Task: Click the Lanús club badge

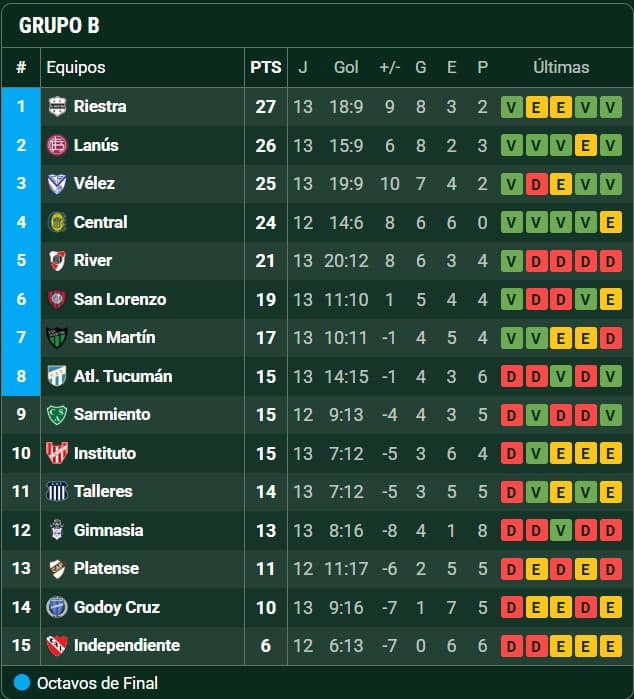Action: (x=57, y=145)
